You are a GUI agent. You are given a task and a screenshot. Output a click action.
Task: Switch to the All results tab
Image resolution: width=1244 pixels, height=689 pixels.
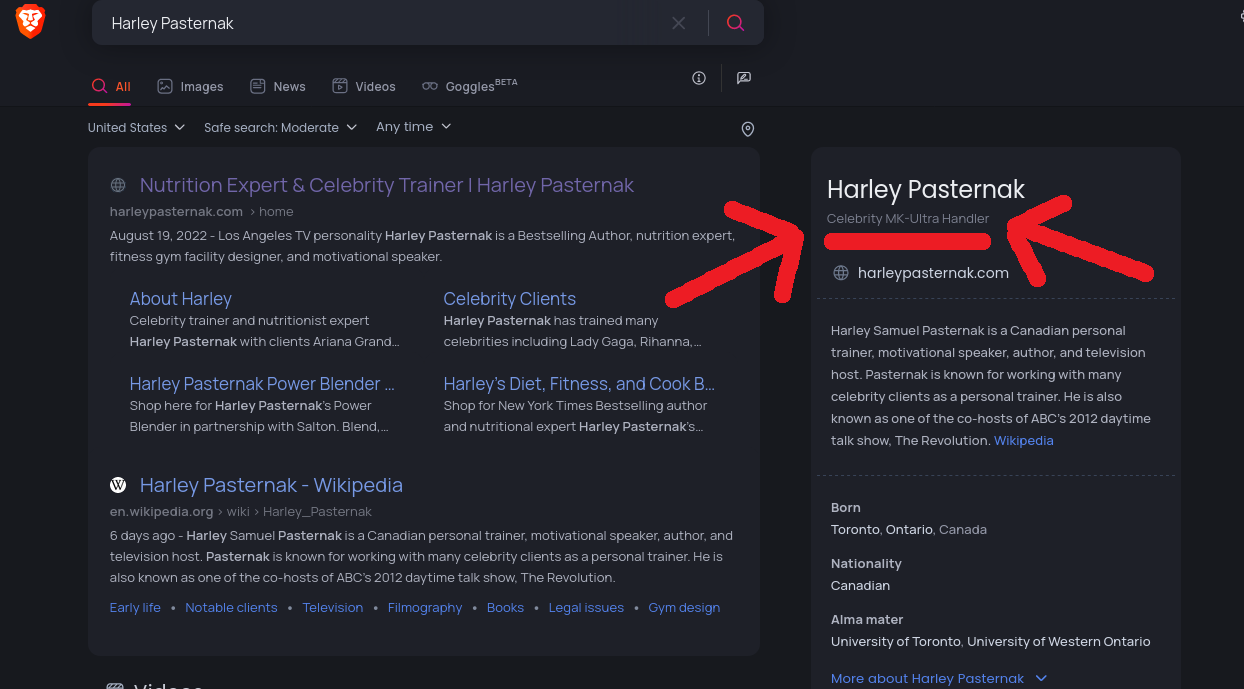[111, 86]
